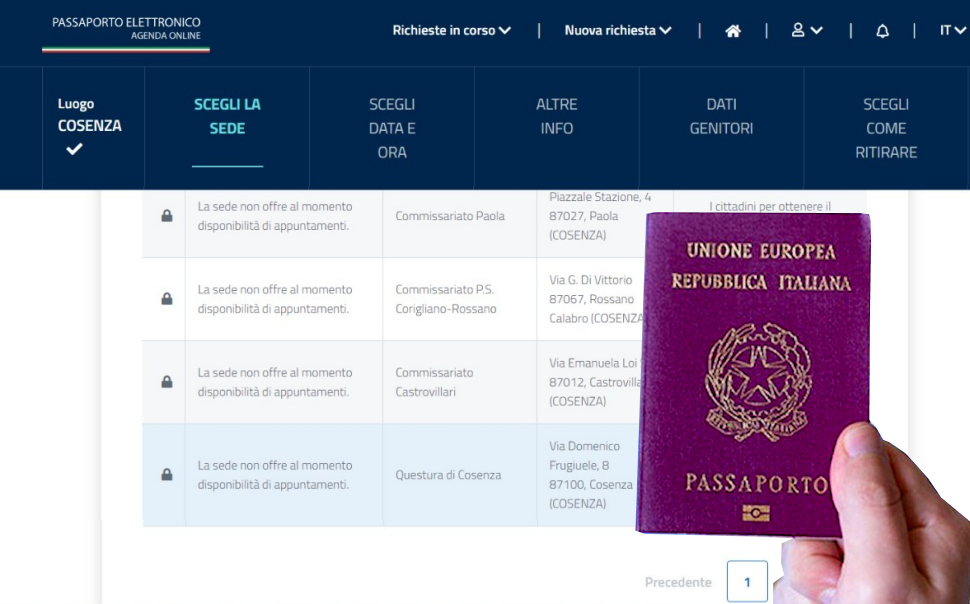The width and height of the screenshot is (970, 604).
Task: Switch to the Scegli Data e Ora step
Action: (x=391, y=127)
